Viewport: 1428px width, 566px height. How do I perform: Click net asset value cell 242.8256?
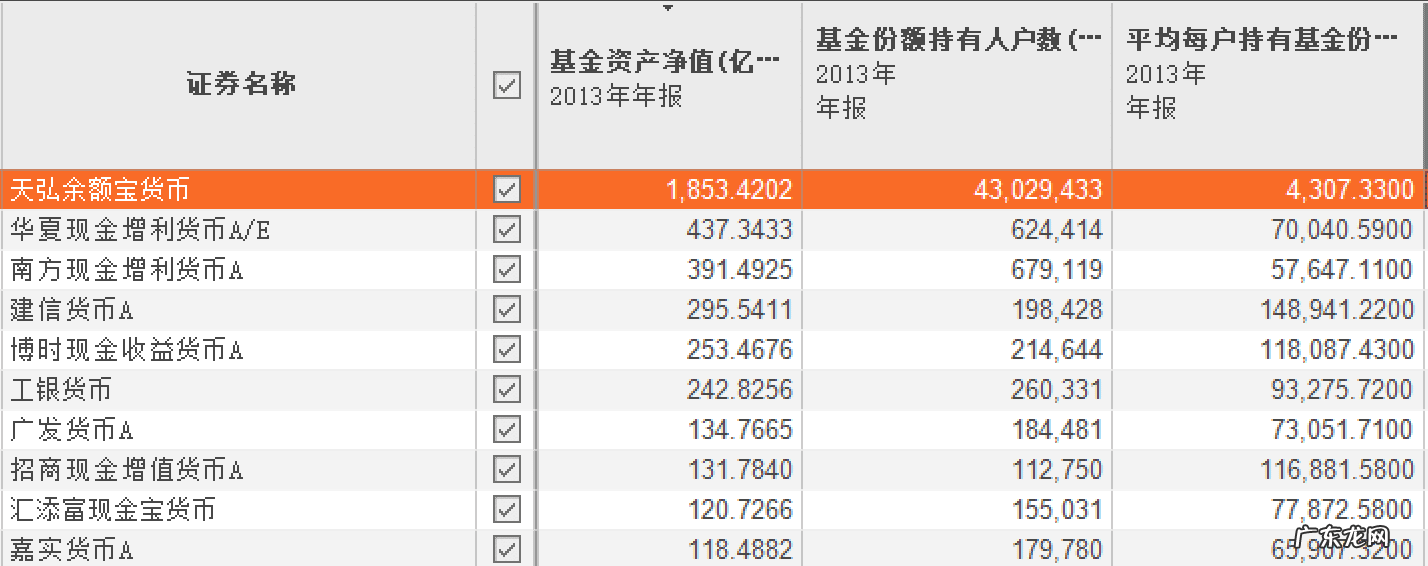pos(669,389)
